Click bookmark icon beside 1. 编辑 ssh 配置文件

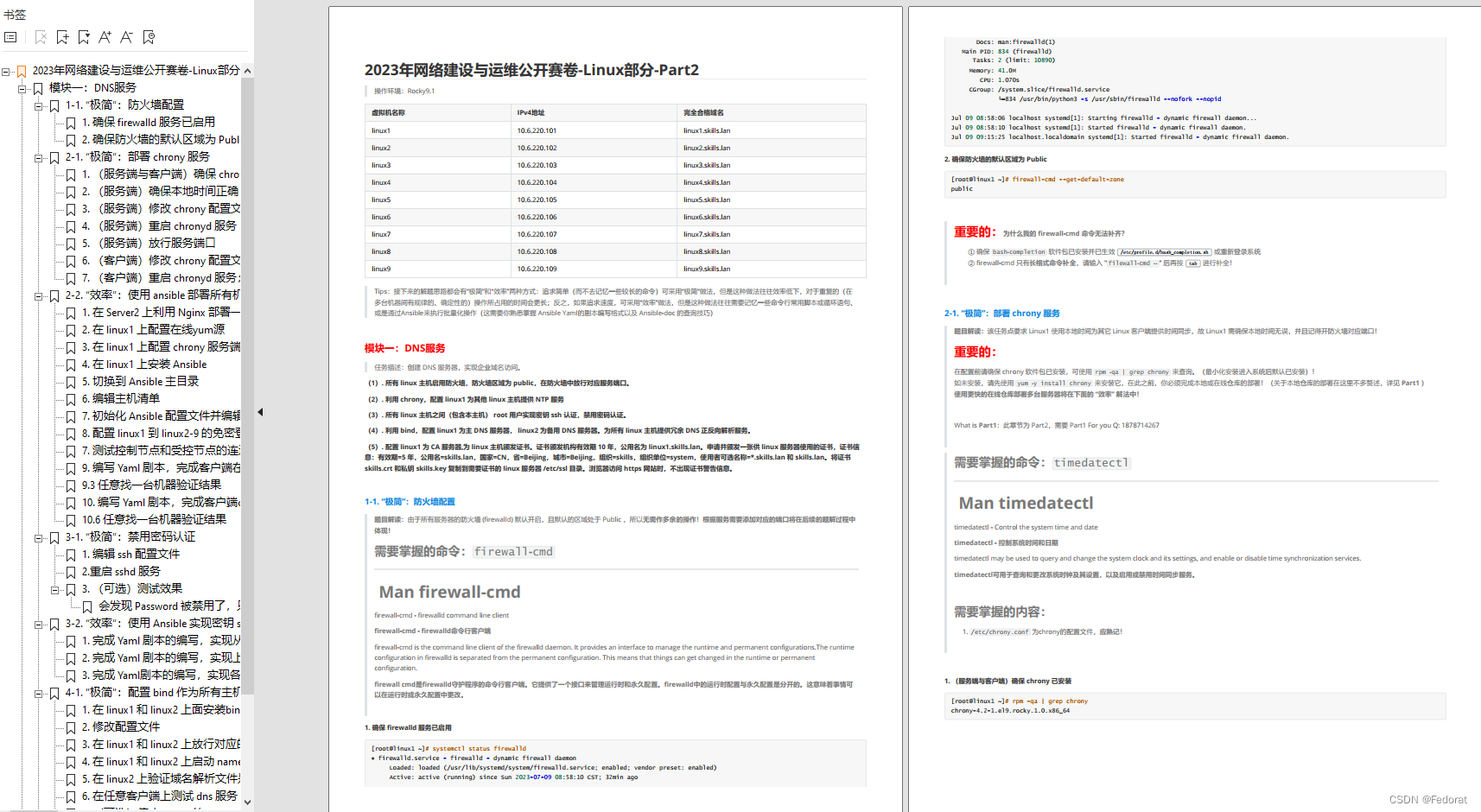pyautogui.click(x=71, y=555)
